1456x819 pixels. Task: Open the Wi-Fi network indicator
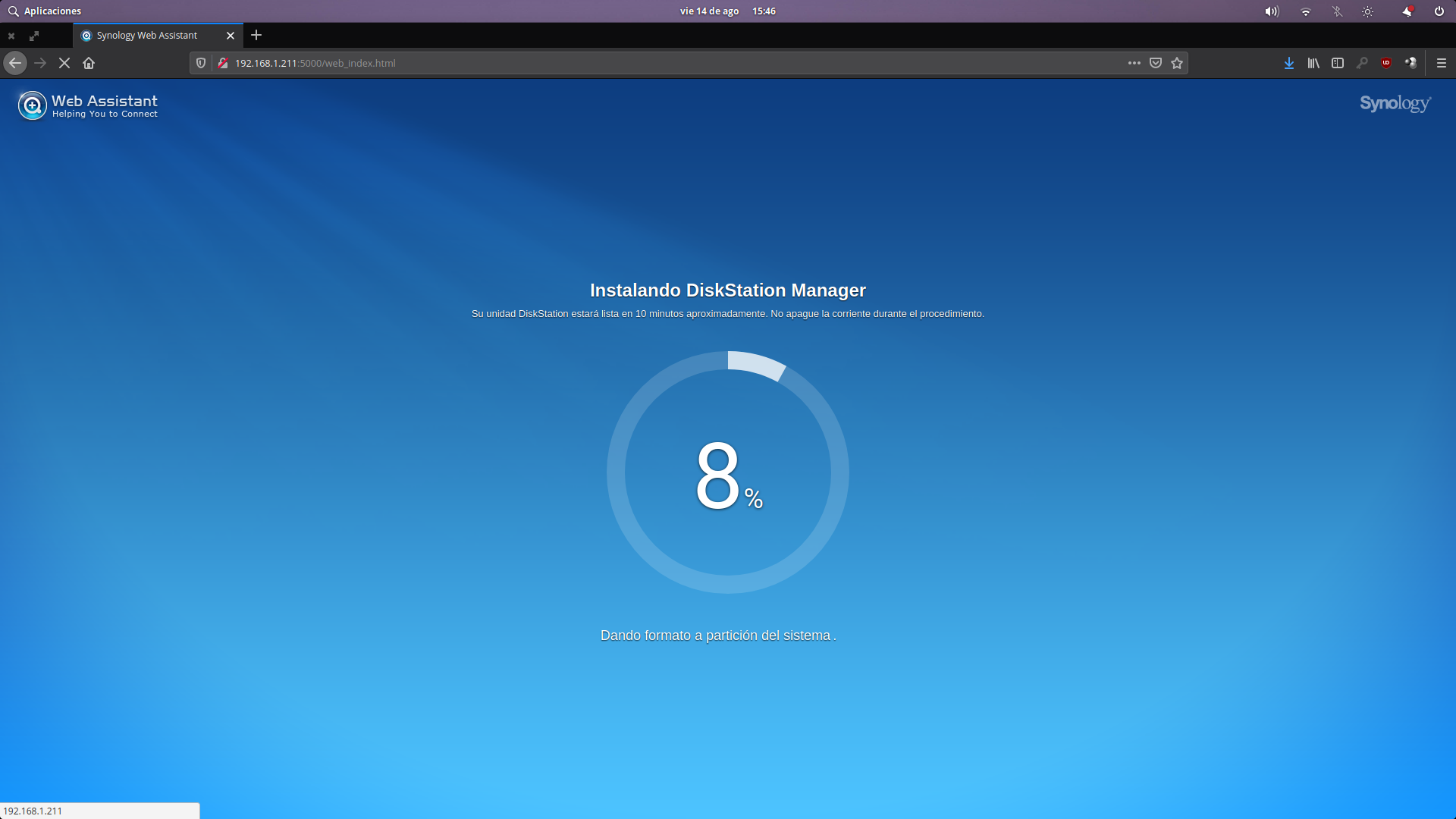(1306, 11)
